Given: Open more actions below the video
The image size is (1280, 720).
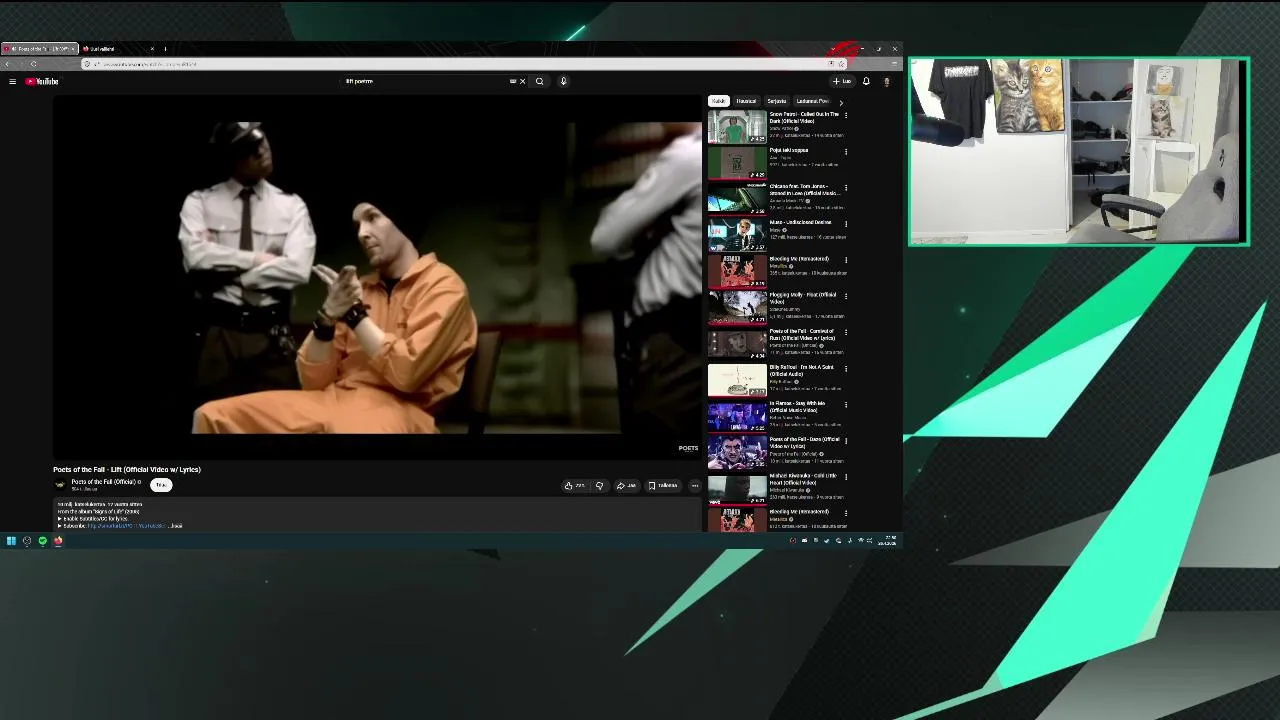Looking at the screenshot, I should coord(695,486).
